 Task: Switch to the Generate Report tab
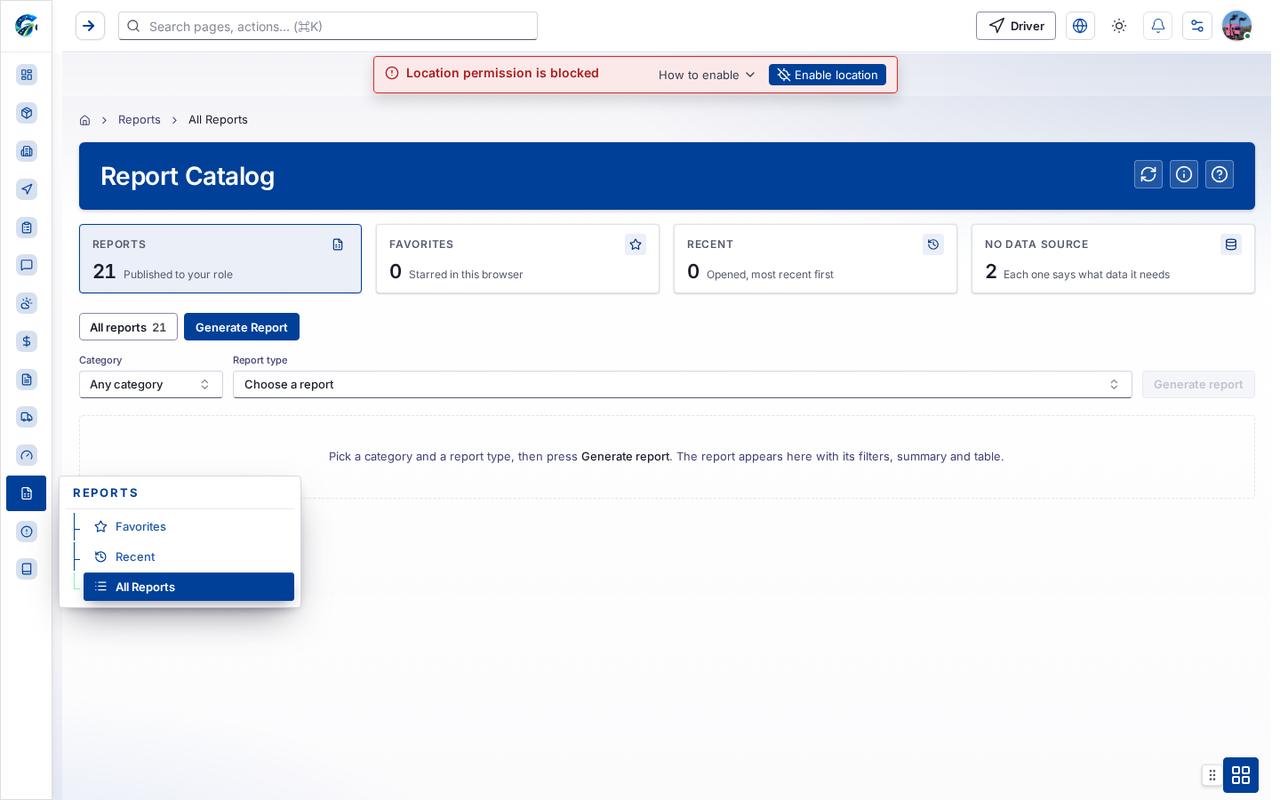[241, 327]
